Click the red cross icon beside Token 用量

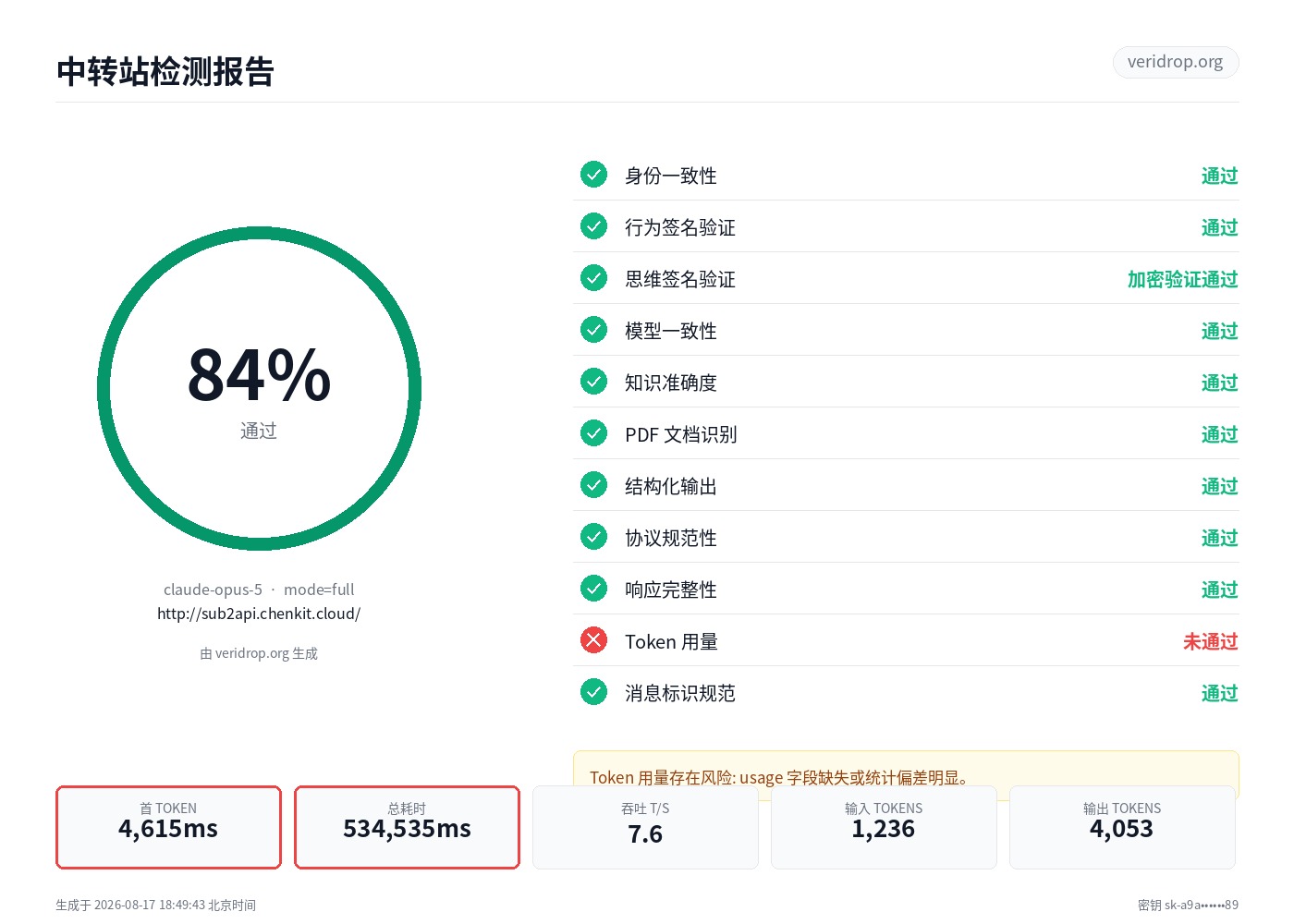pyautogui.click(x=593, y=640)
